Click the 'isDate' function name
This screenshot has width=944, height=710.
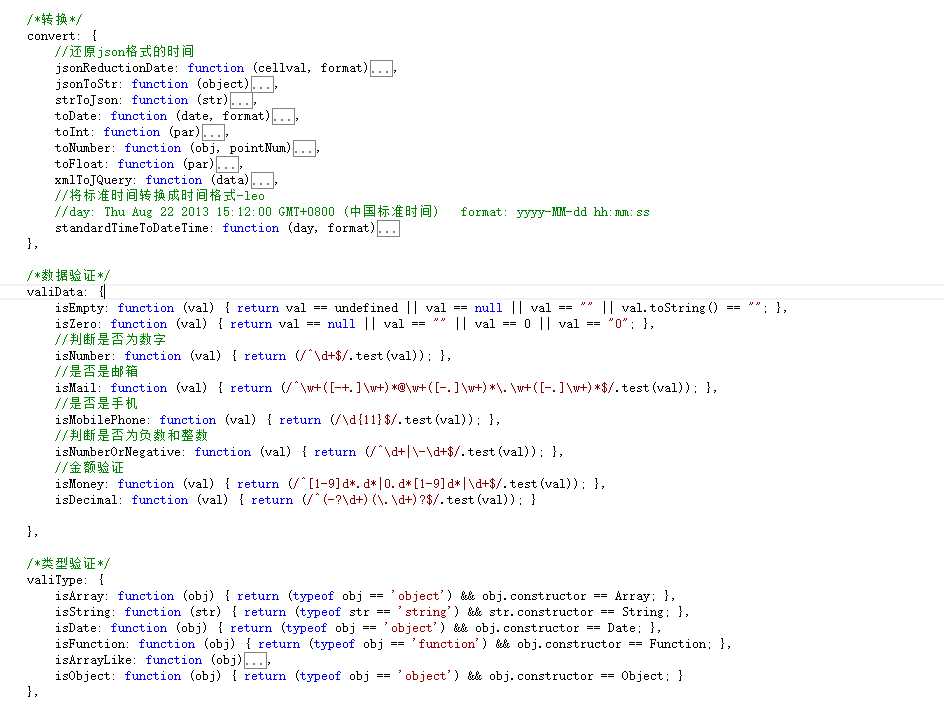pos(76,628)
